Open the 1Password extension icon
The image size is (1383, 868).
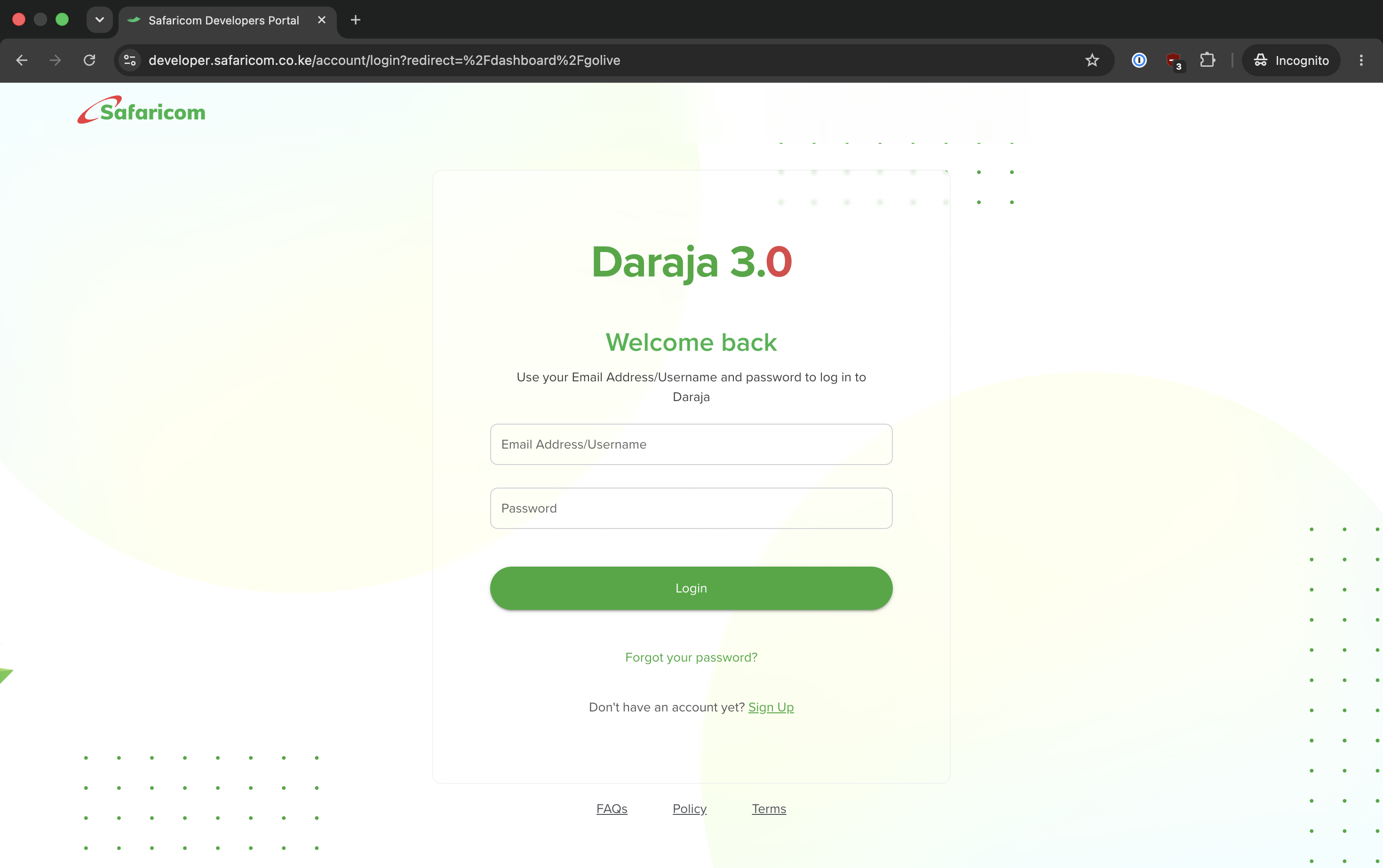tap(1139, 60)
